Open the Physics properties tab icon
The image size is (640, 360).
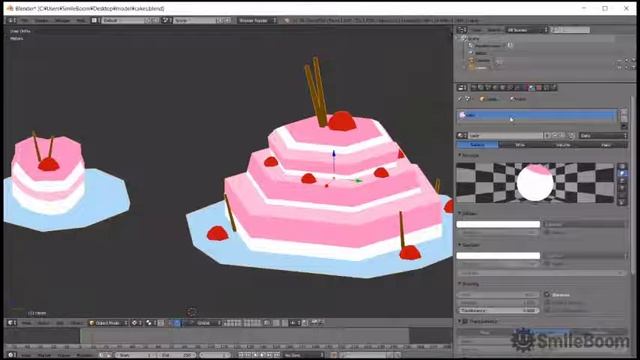(x=554, y=87)
